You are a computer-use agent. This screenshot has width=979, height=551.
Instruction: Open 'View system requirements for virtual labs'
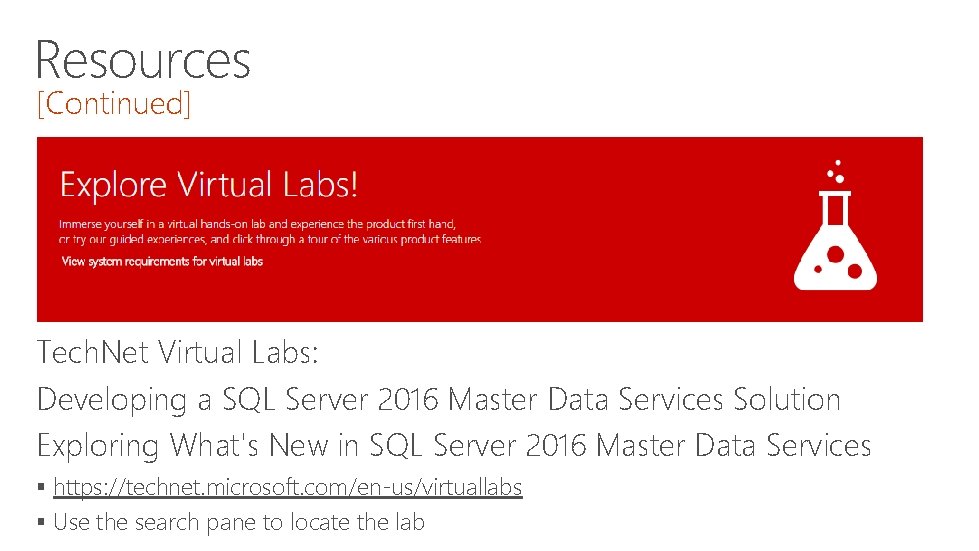pos(162,261)
